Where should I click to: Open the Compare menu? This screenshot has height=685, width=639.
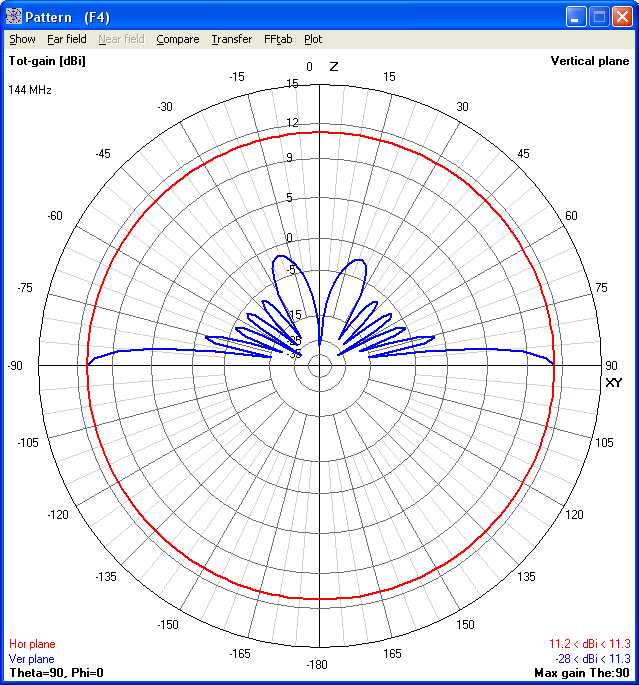click(x=177, y=40)
